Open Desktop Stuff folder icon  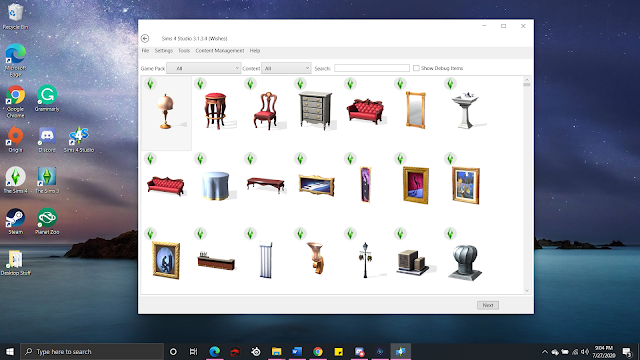[x=15, y=262]
